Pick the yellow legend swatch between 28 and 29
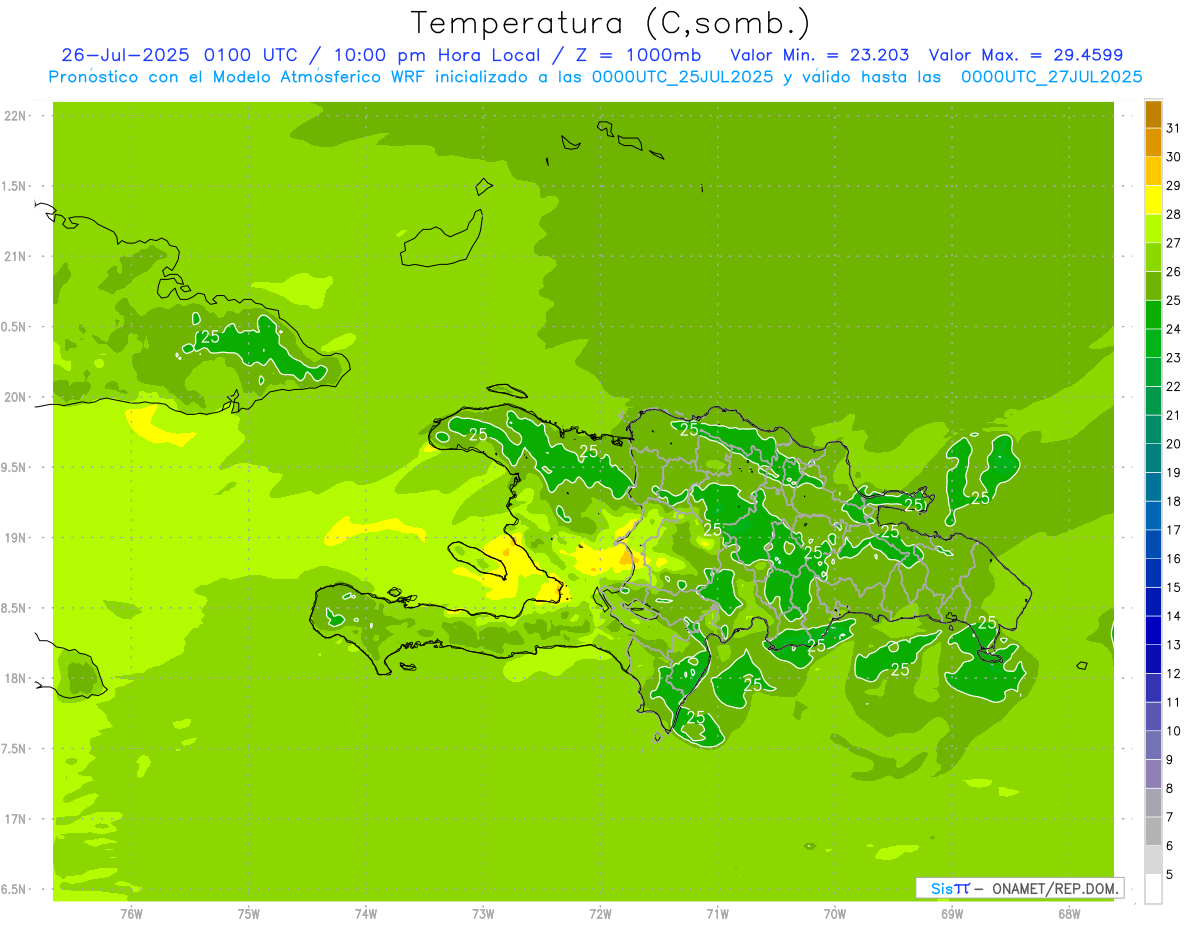The width and height of the screenshot is (1200, 927). [1153, 201]
